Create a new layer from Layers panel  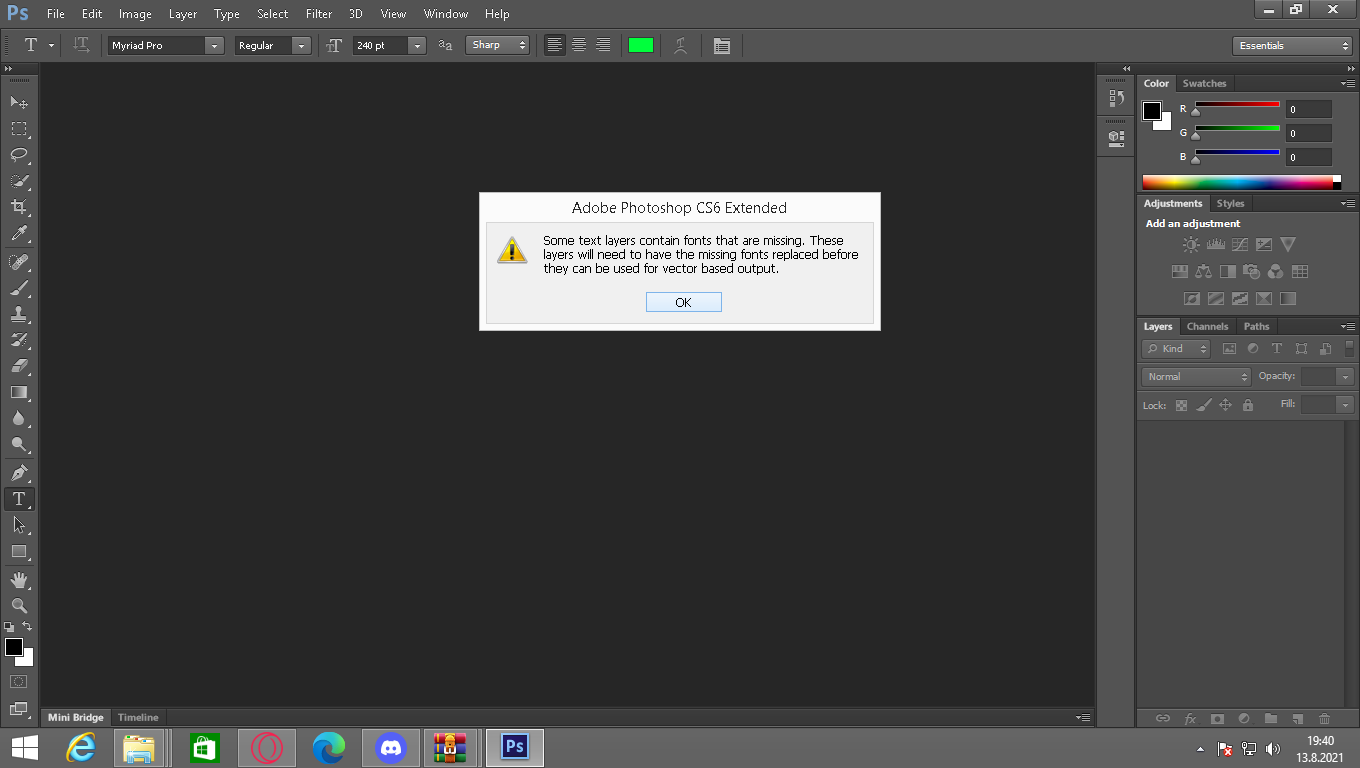click(1298, 718)
